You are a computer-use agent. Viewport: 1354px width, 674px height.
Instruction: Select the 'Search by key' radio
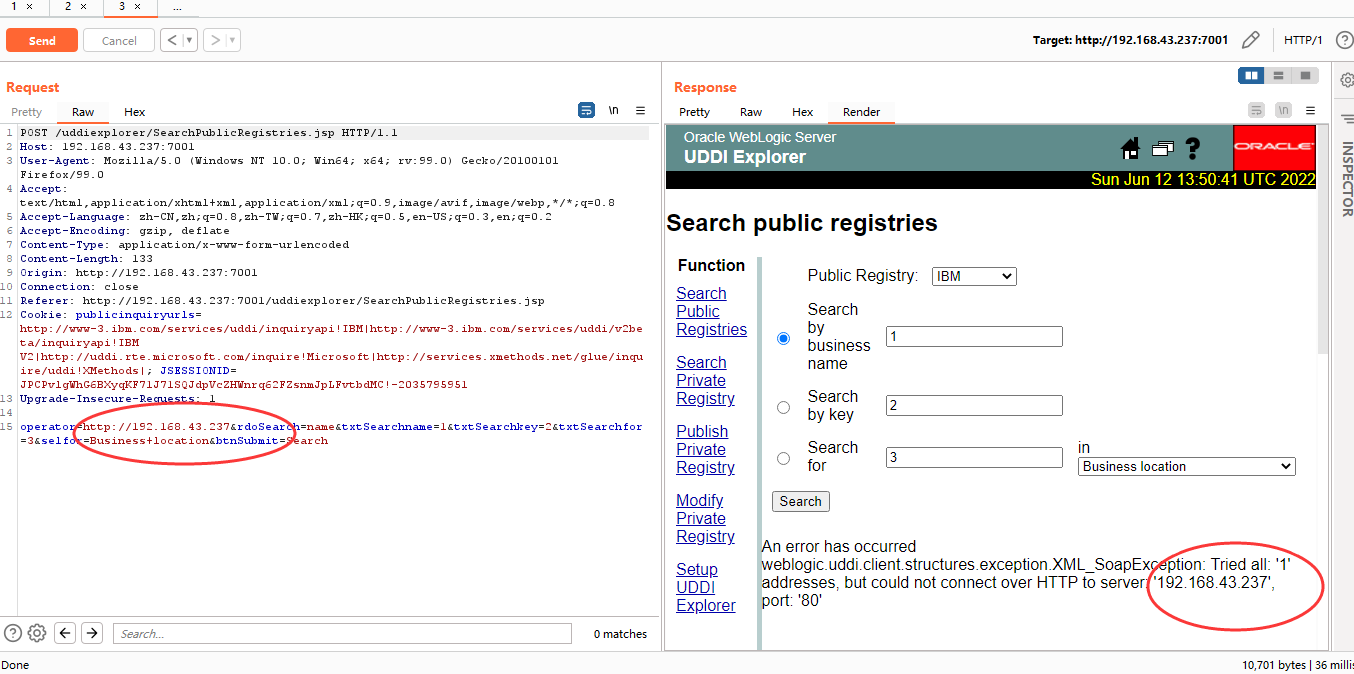[x=784, y=407]
